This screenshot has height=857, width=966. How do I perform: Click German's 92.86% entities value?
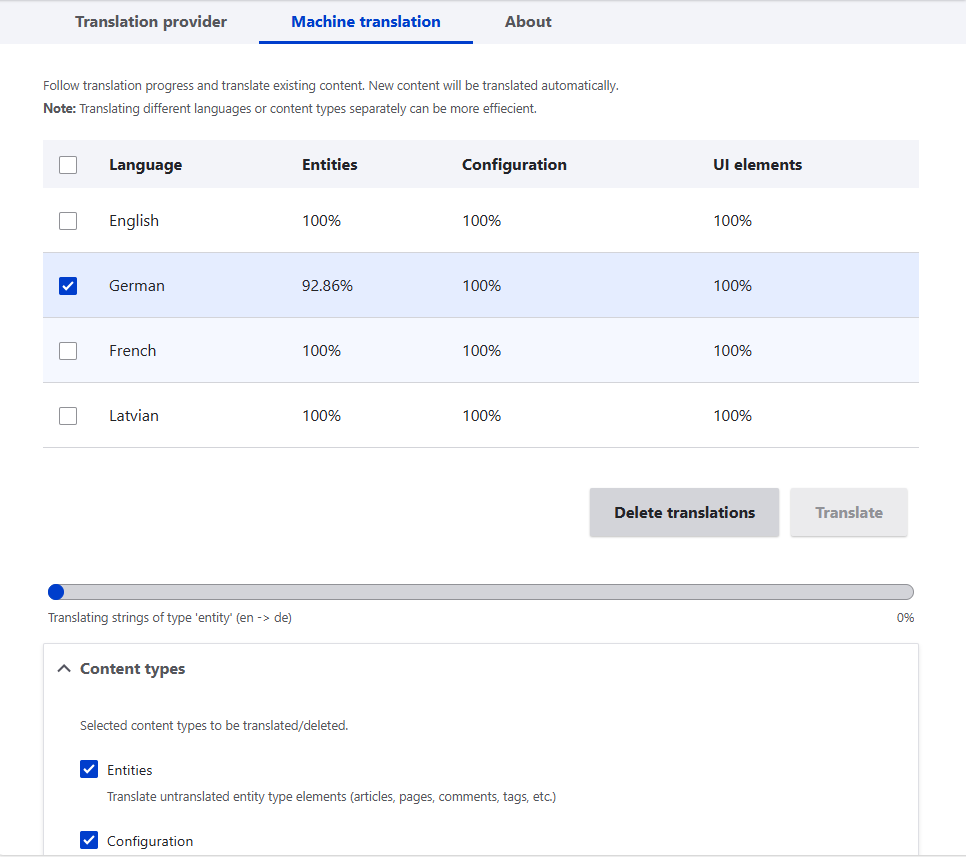click(327, 286)
